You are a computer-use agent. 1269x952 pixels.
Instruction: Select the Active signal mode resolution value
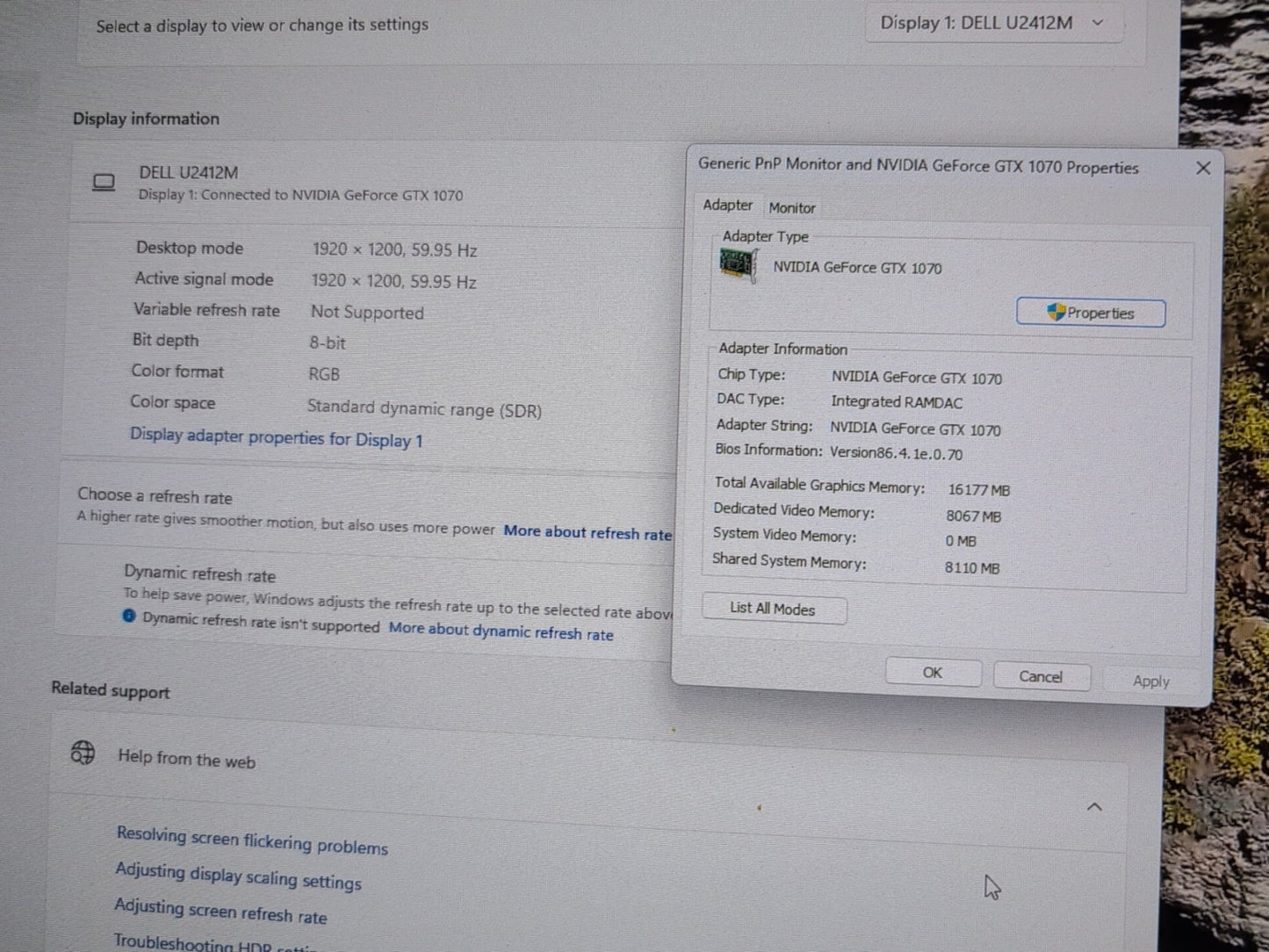(x=394, y=281)
